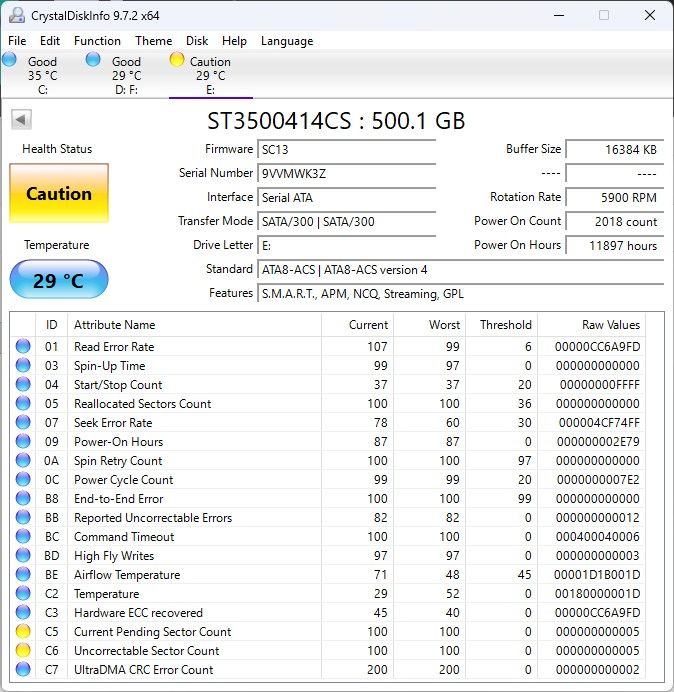Click the ST3500414CS : 500.1 GB title
674x692 pixels.
tap(336, 120)
